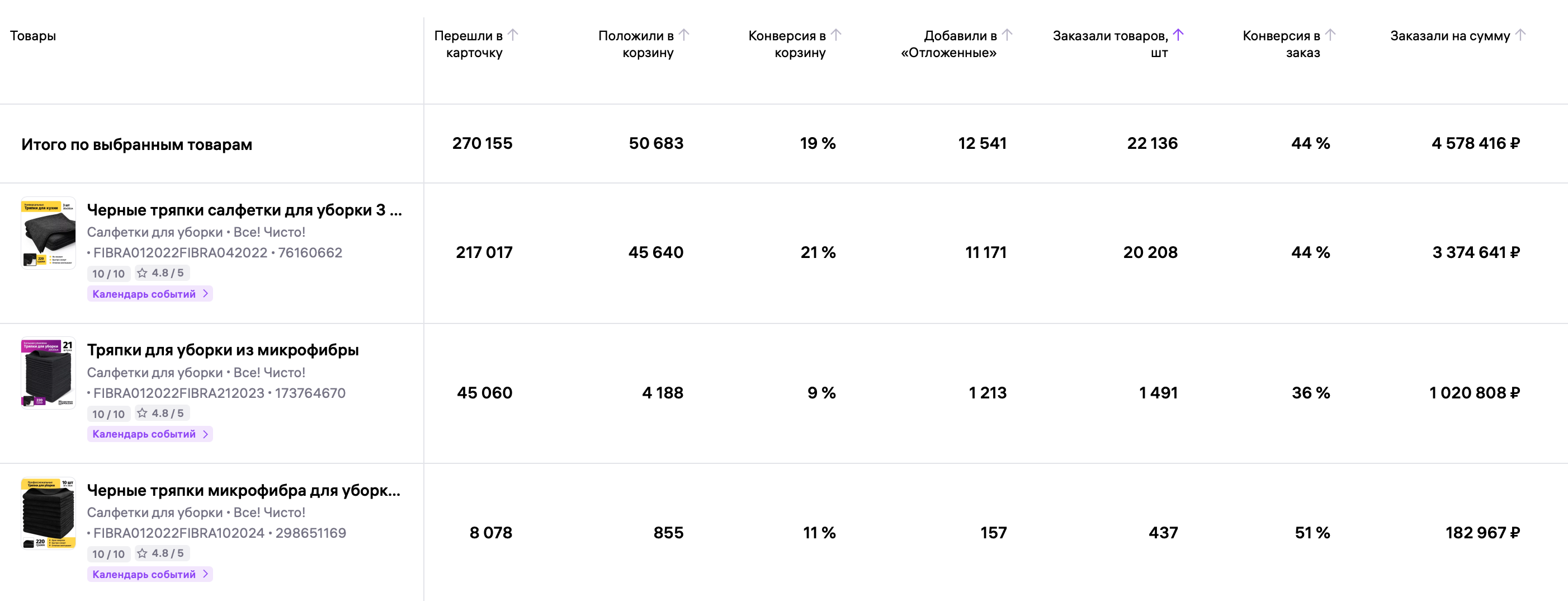Open Календарь событий for product 76160662

point(150,294)
